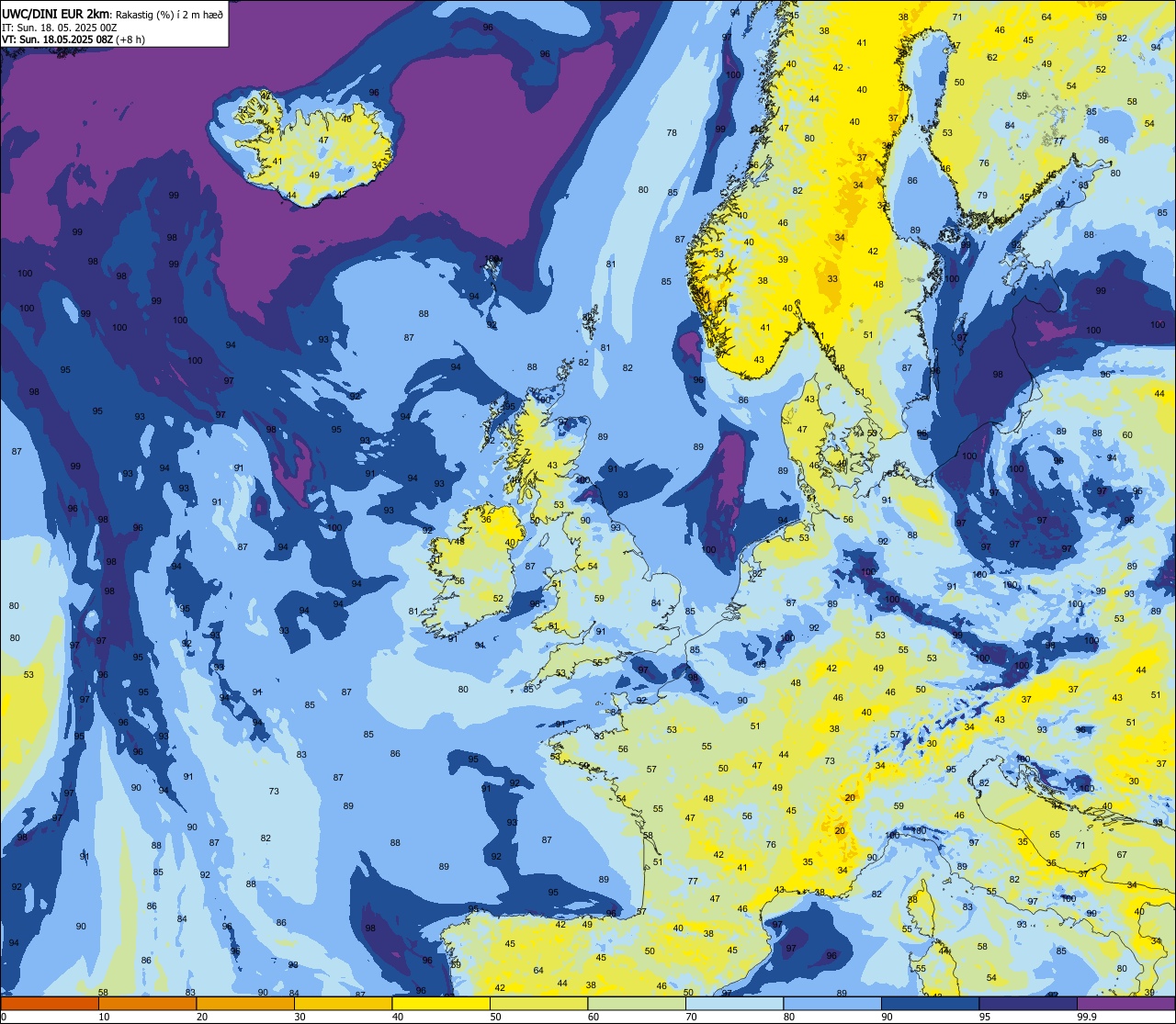Click the humidity value "78" off Norway's coast
Image resolution: width=1176 pixels, height=1024 pixels.
(672, 133)
